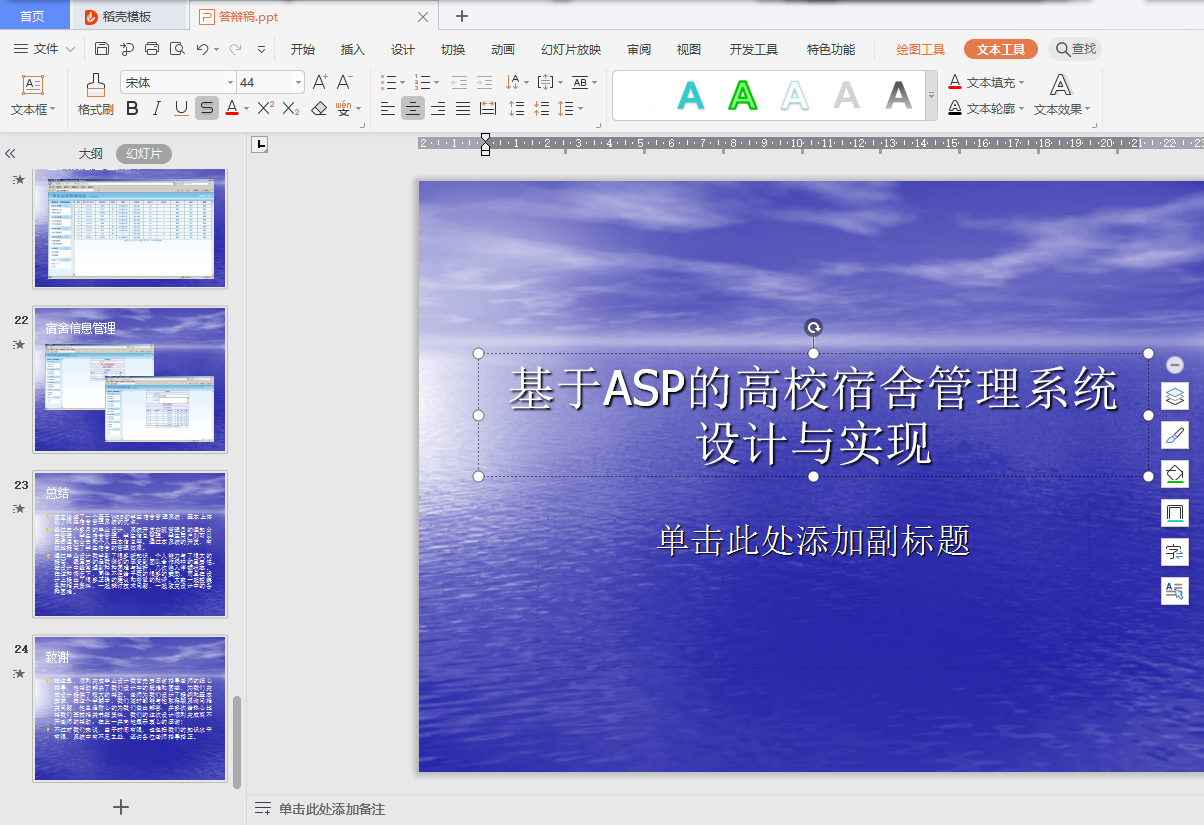Apply superscript formatting icon
The image size is (1204, 825).
[265, 108]
